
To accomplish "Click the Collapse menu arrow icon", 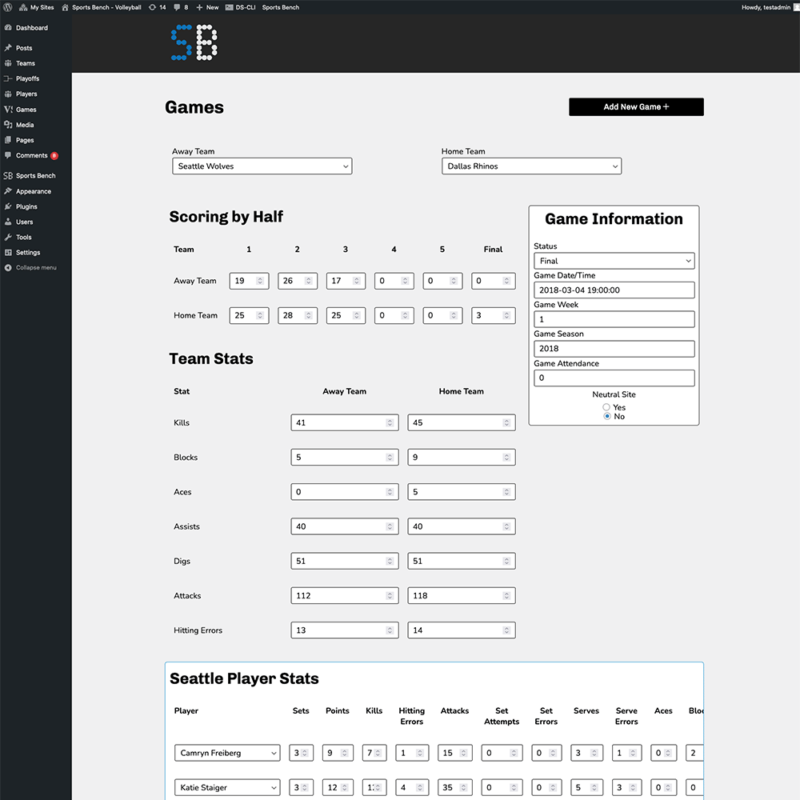I will [8, 268].
